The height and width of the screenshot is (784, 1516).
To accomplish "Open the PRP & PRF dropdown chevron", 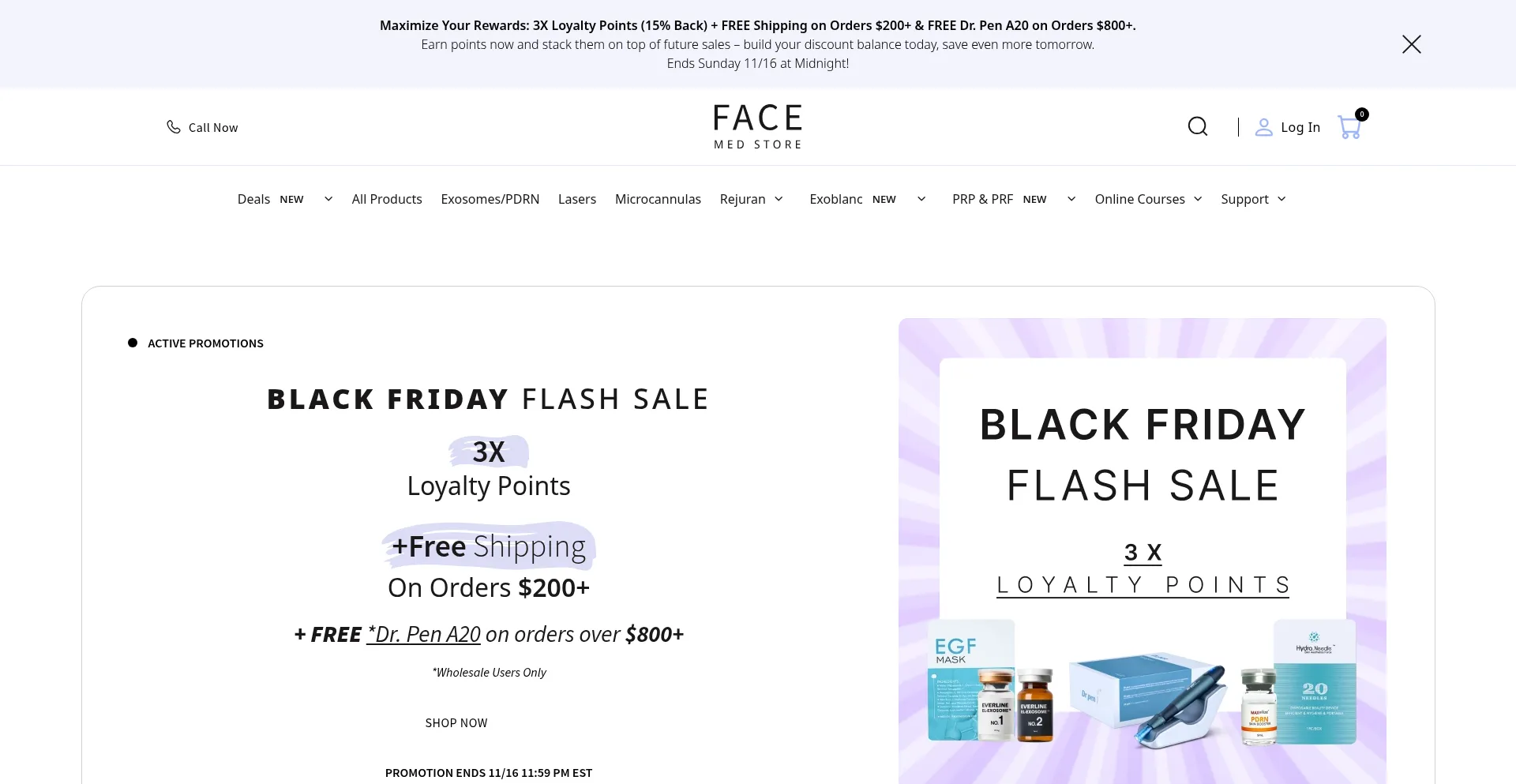I will coord(1071,199).
